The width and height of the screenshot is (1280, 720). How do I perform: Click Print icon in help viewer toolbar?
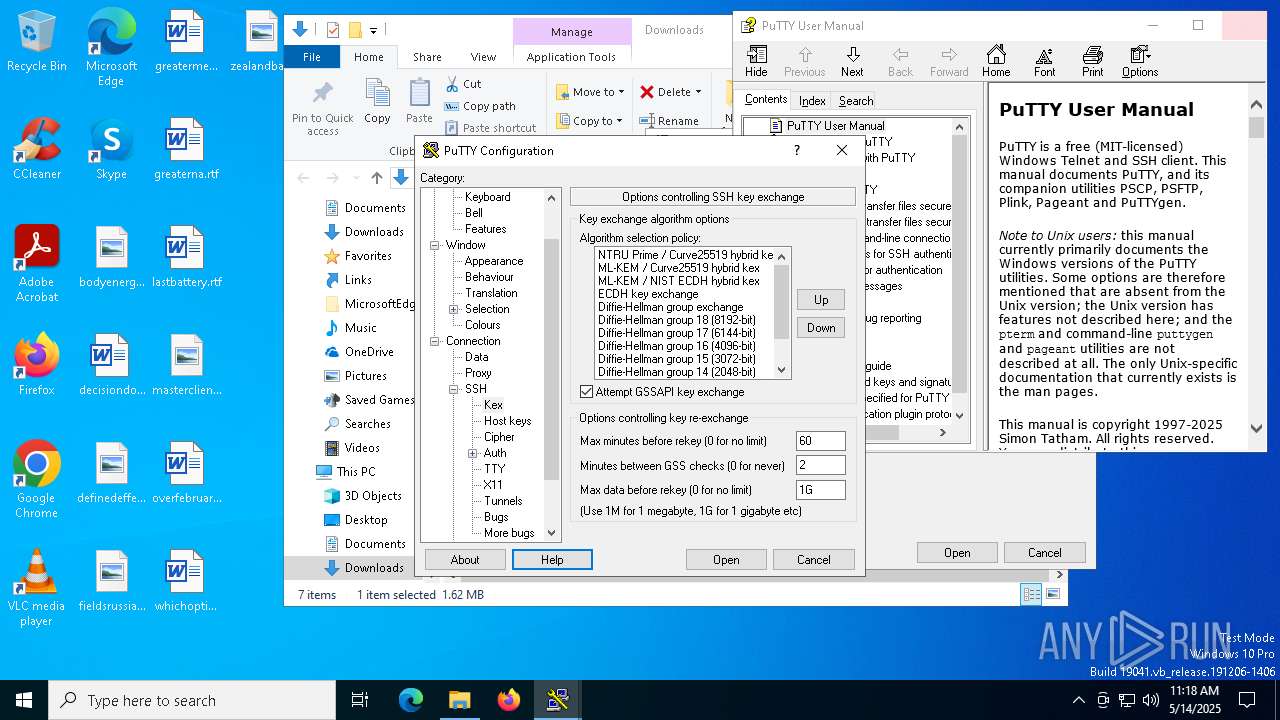pos(1092,61)
